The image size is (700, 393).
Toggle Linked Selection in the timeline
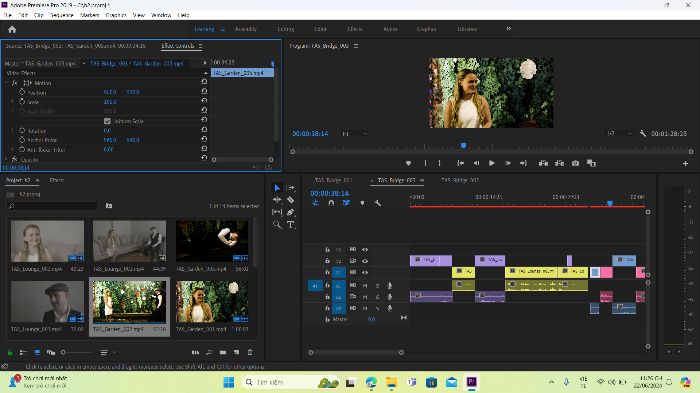tap(346, 203)
